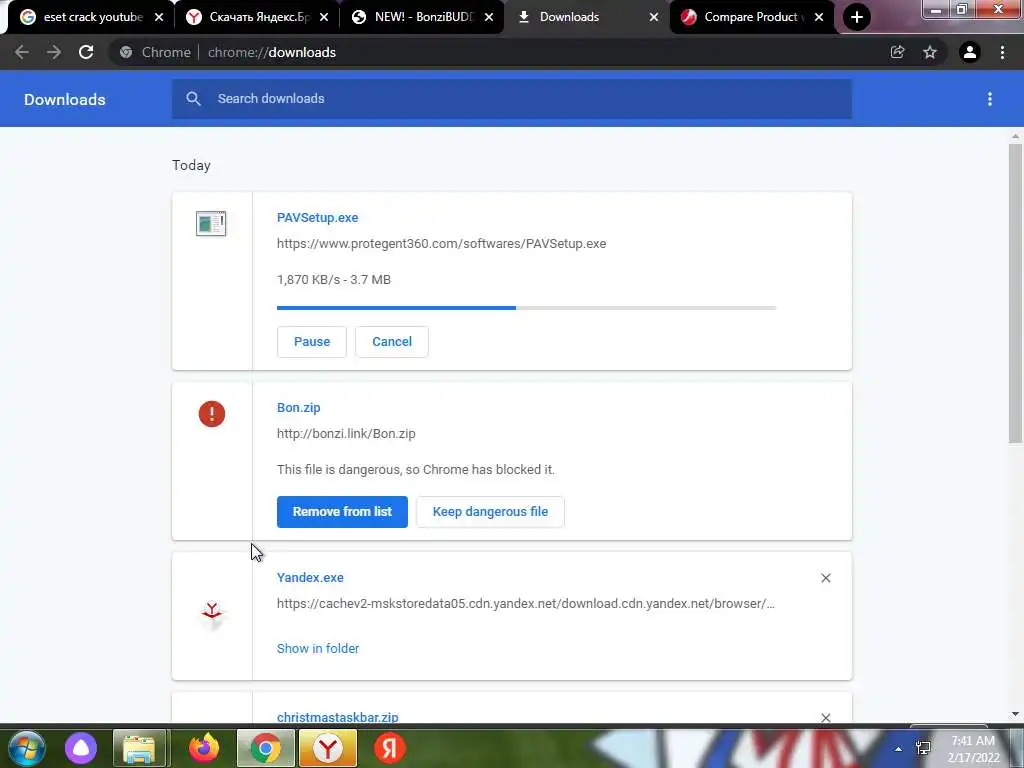Click the Chrome site info chip

155,52
